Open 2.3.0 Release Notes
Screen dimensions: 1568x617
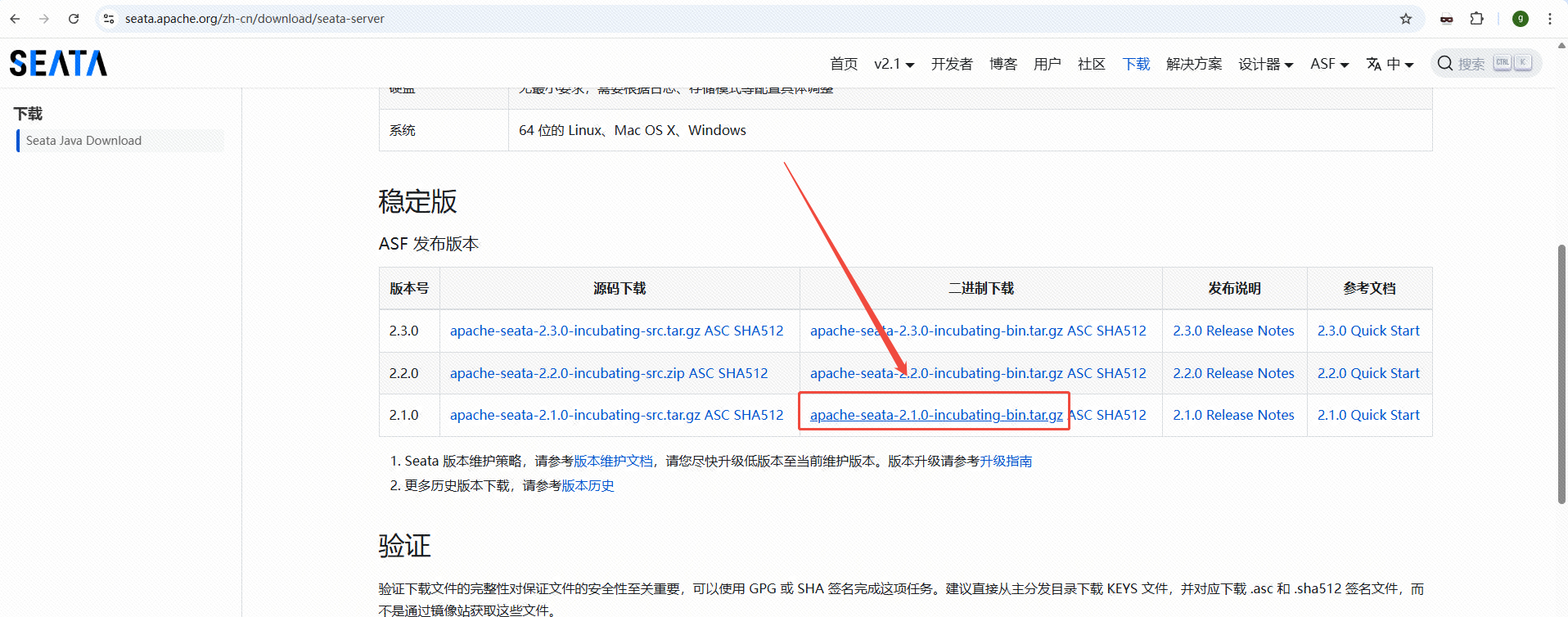(1233, 331)
